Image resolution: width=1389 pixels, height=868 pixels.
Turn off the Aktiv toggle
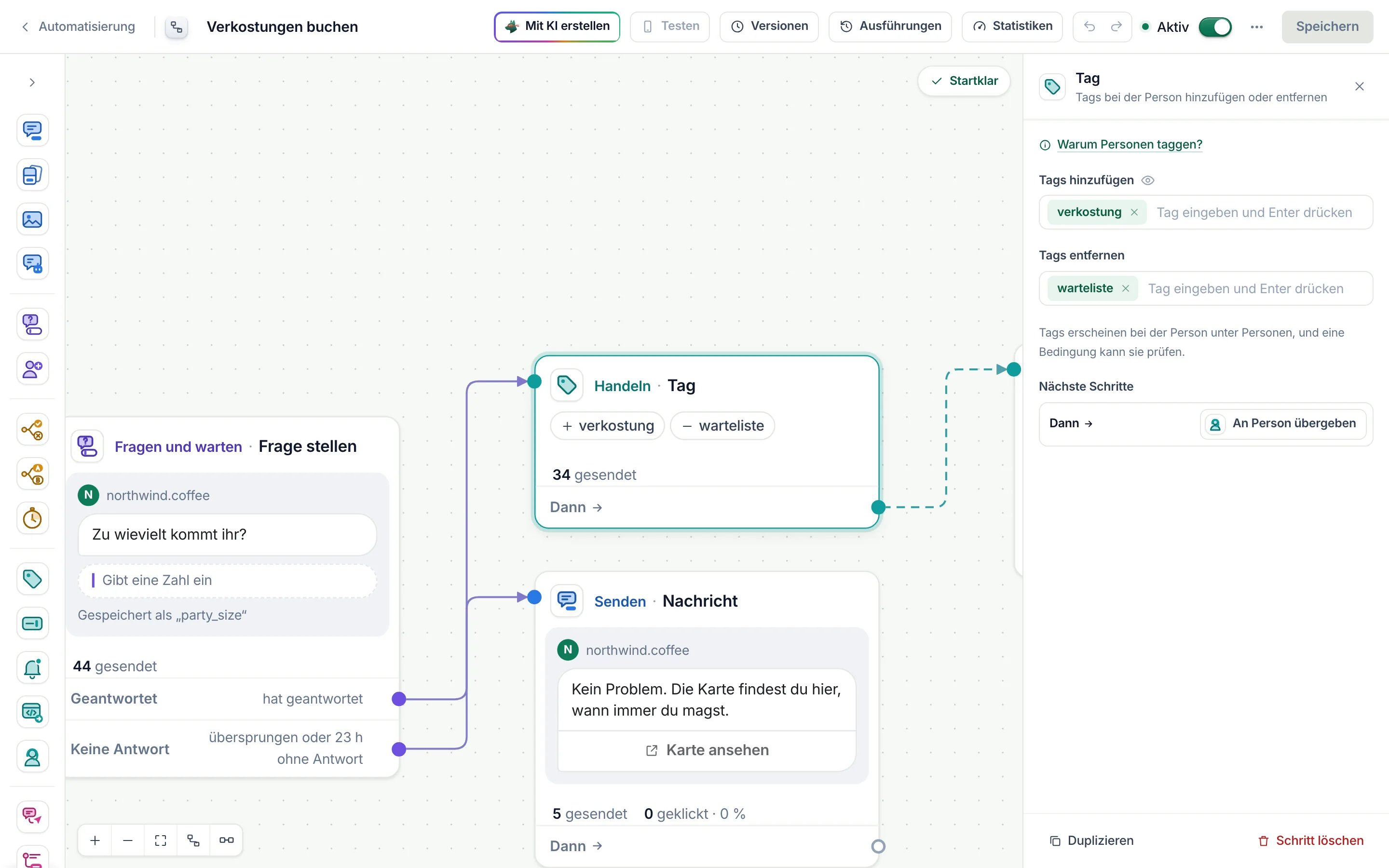pyautogui.click(x=1215, y=27)
